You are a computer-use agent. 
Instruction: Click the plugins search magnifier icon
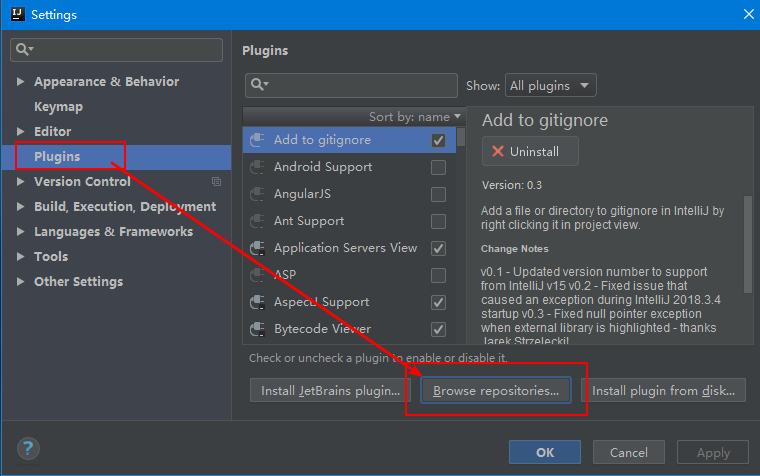click(259, 85)
